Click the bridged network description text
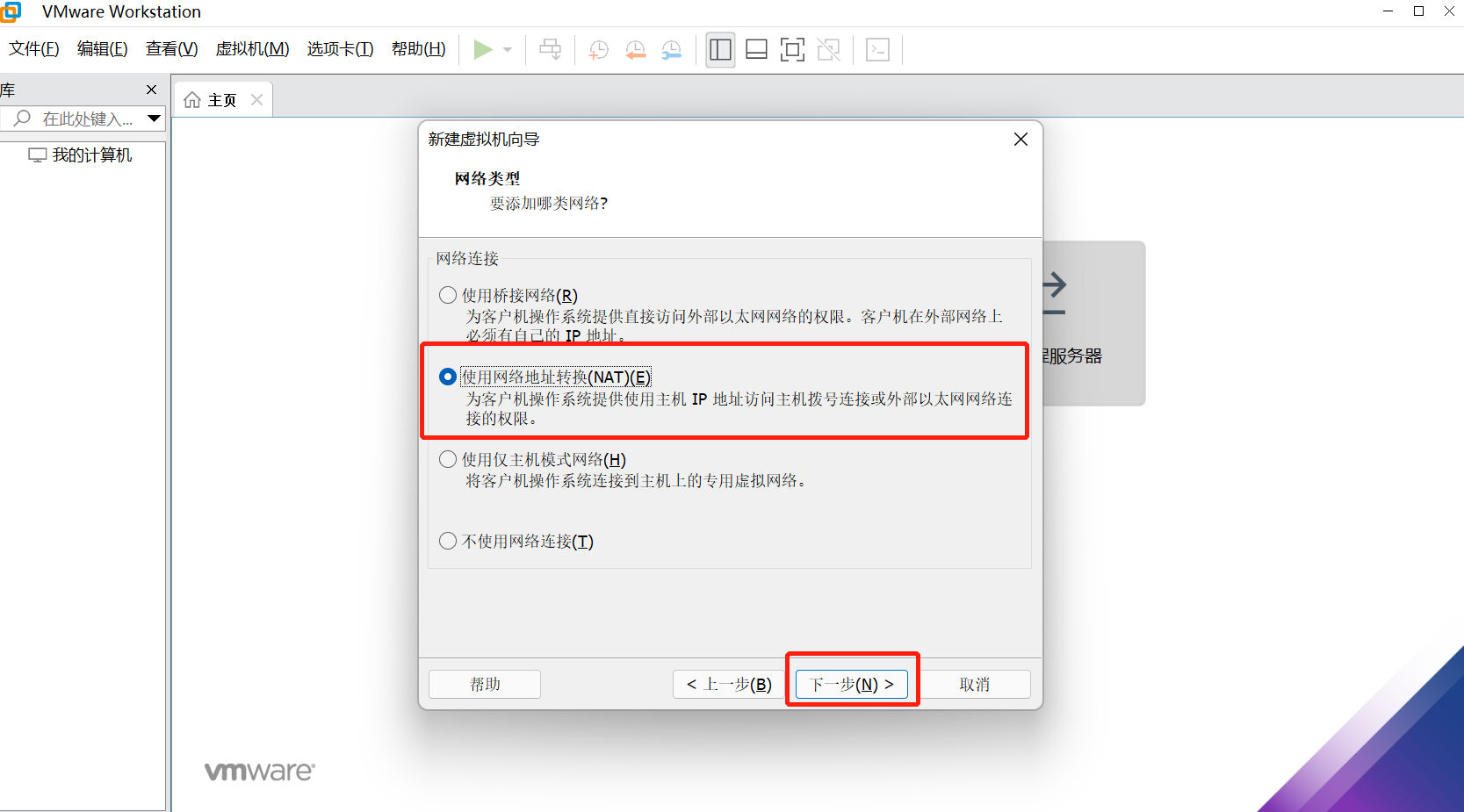Screen dimensions: 1464x812 click(x=734, y=326)
